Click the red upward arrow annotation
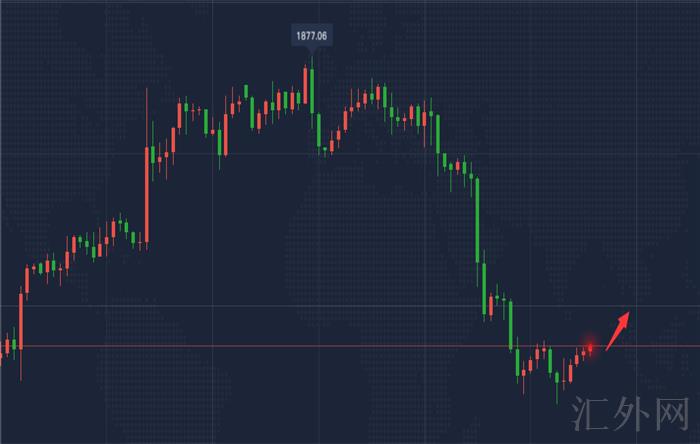Viewport: 700px width, 444px height. point(617,327)
